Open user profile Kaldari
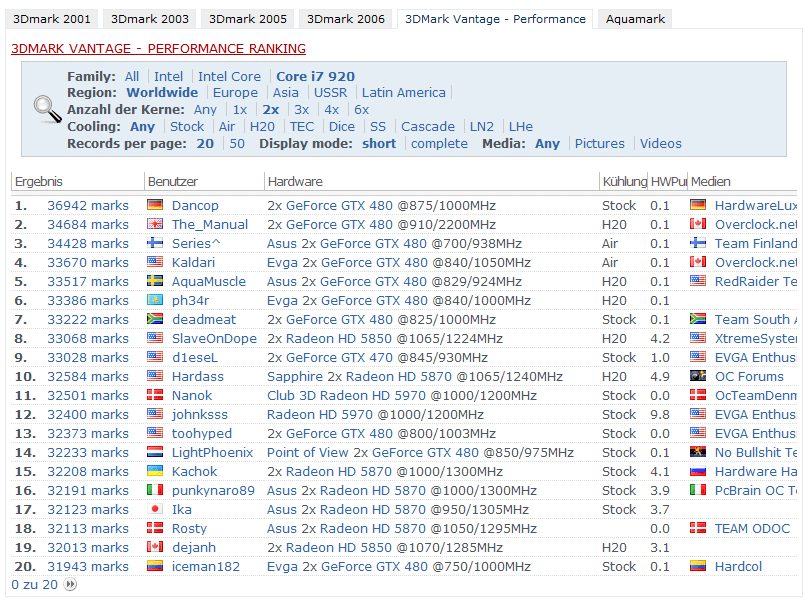The width and height of the screenshot is (810, 602). 193,263
